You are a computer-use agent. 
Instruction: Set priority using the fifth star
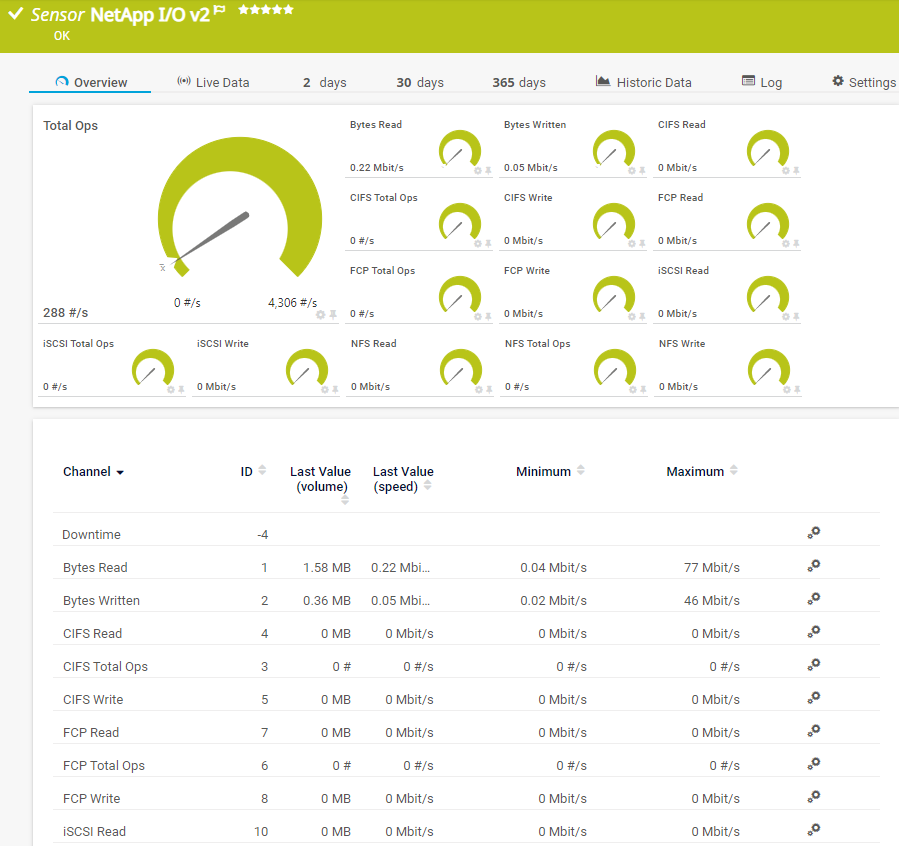point(289,9)
